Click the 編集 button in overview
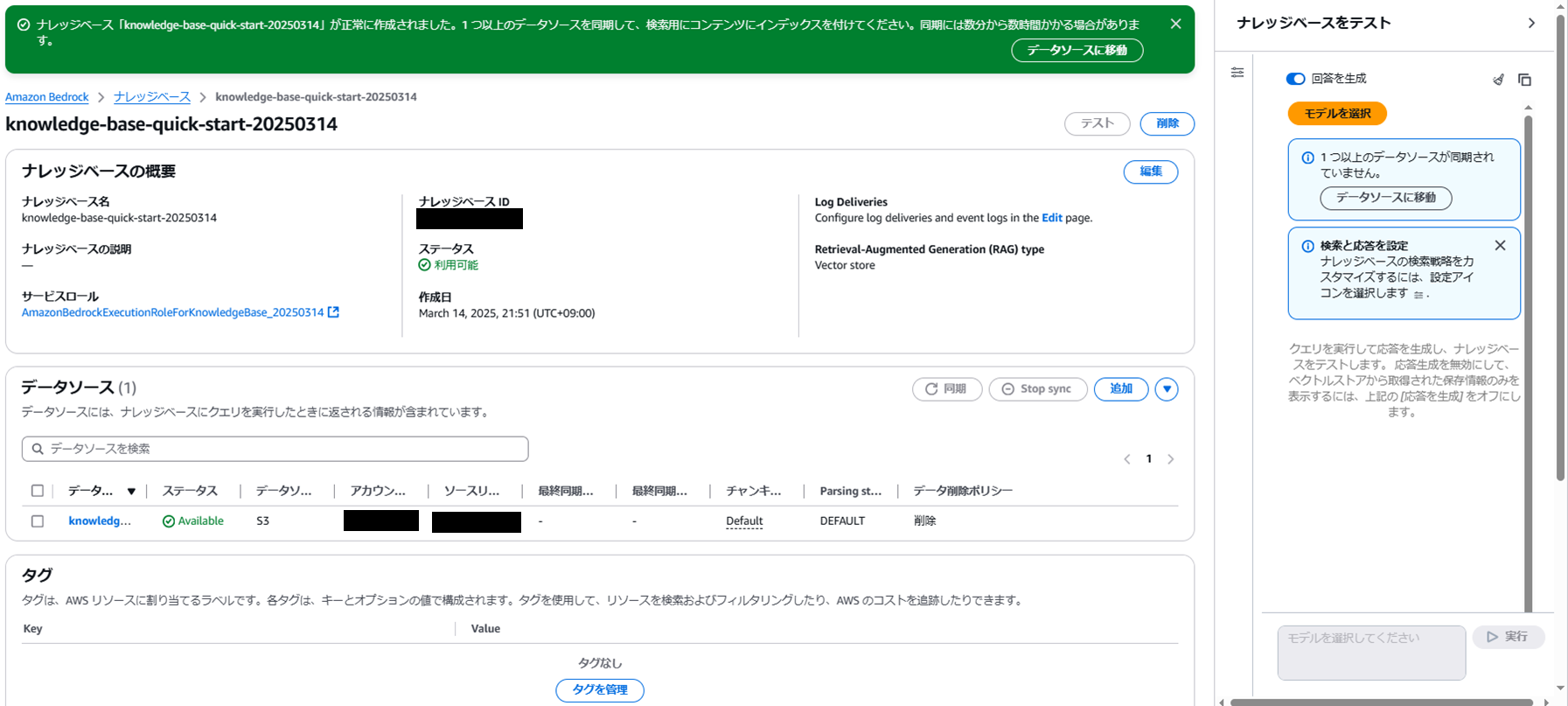This screenshot has height=706, width=1568. coord(1151,171)
